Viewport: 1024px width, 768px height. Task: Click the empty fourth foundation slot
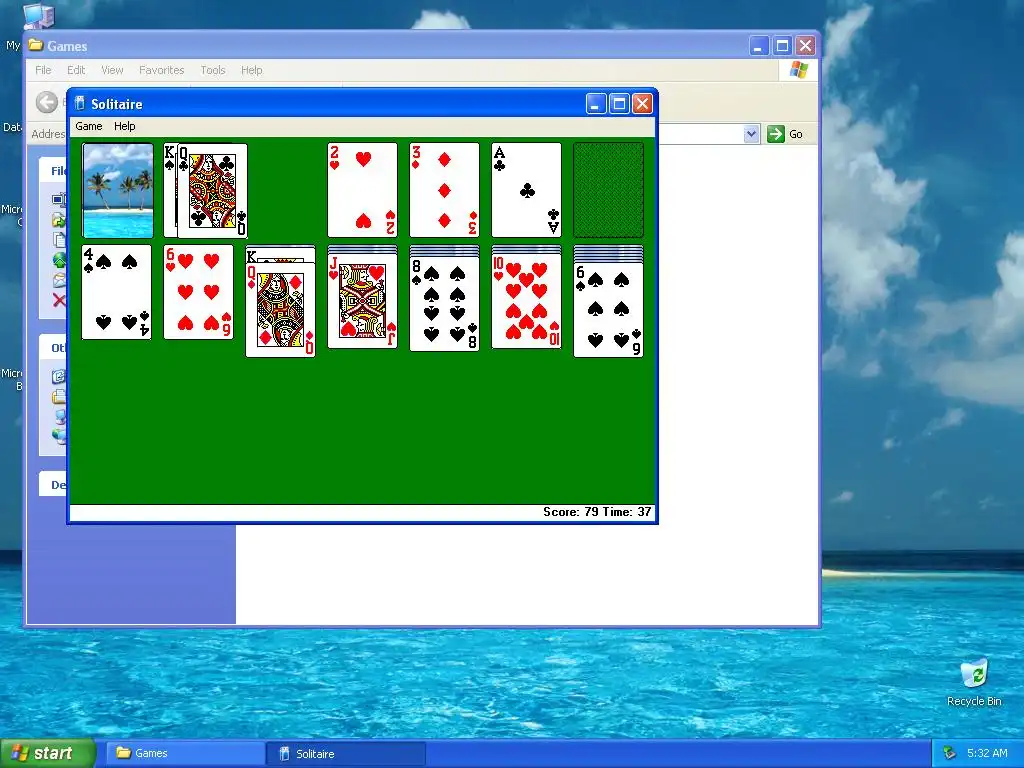[608, 190]
